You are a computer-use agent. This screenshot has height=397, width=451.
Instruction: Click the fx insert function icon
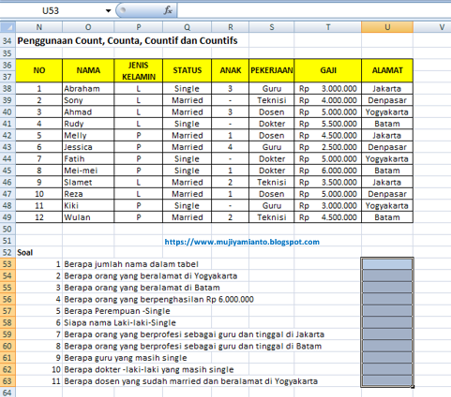point(168,11)
